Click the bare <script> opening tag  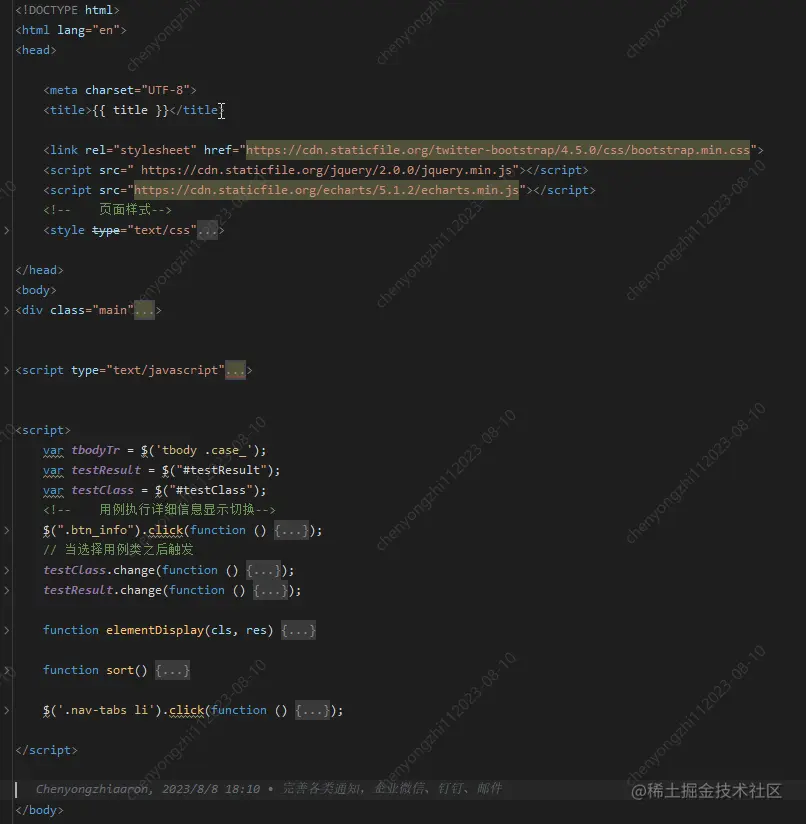[x=43, y=430]
